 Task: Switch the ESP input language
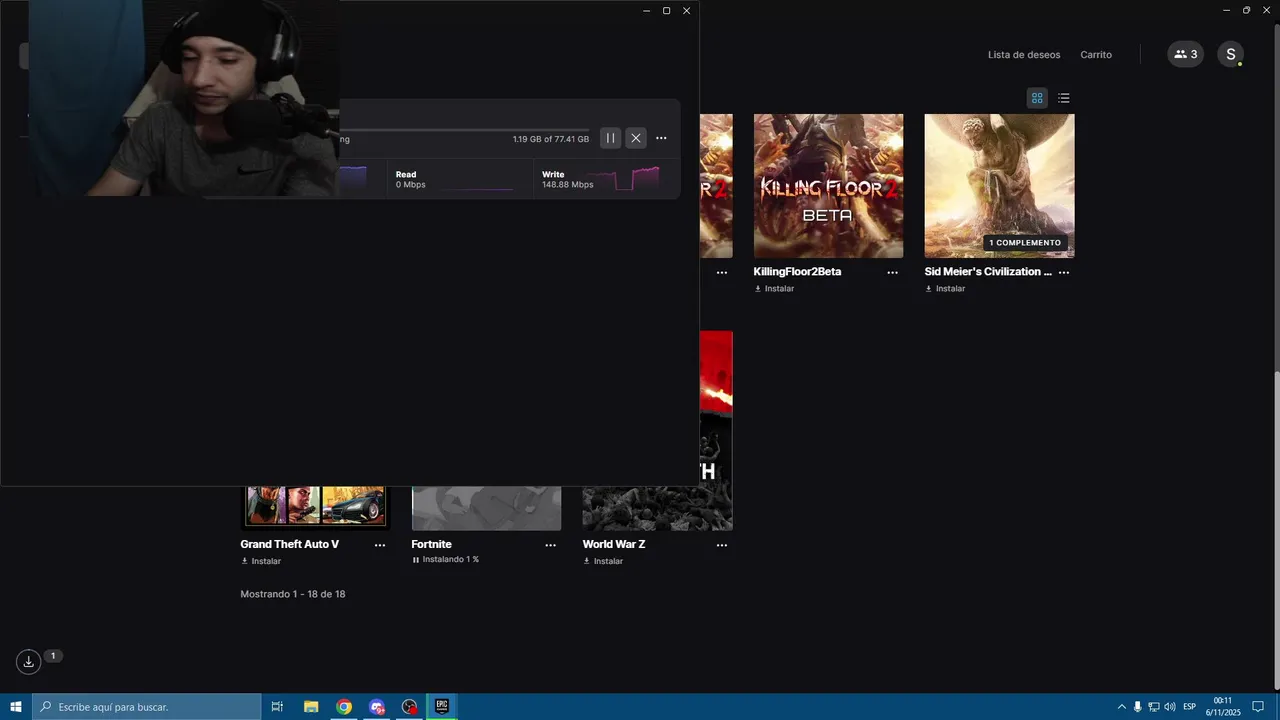click(x=1189, y=707)
